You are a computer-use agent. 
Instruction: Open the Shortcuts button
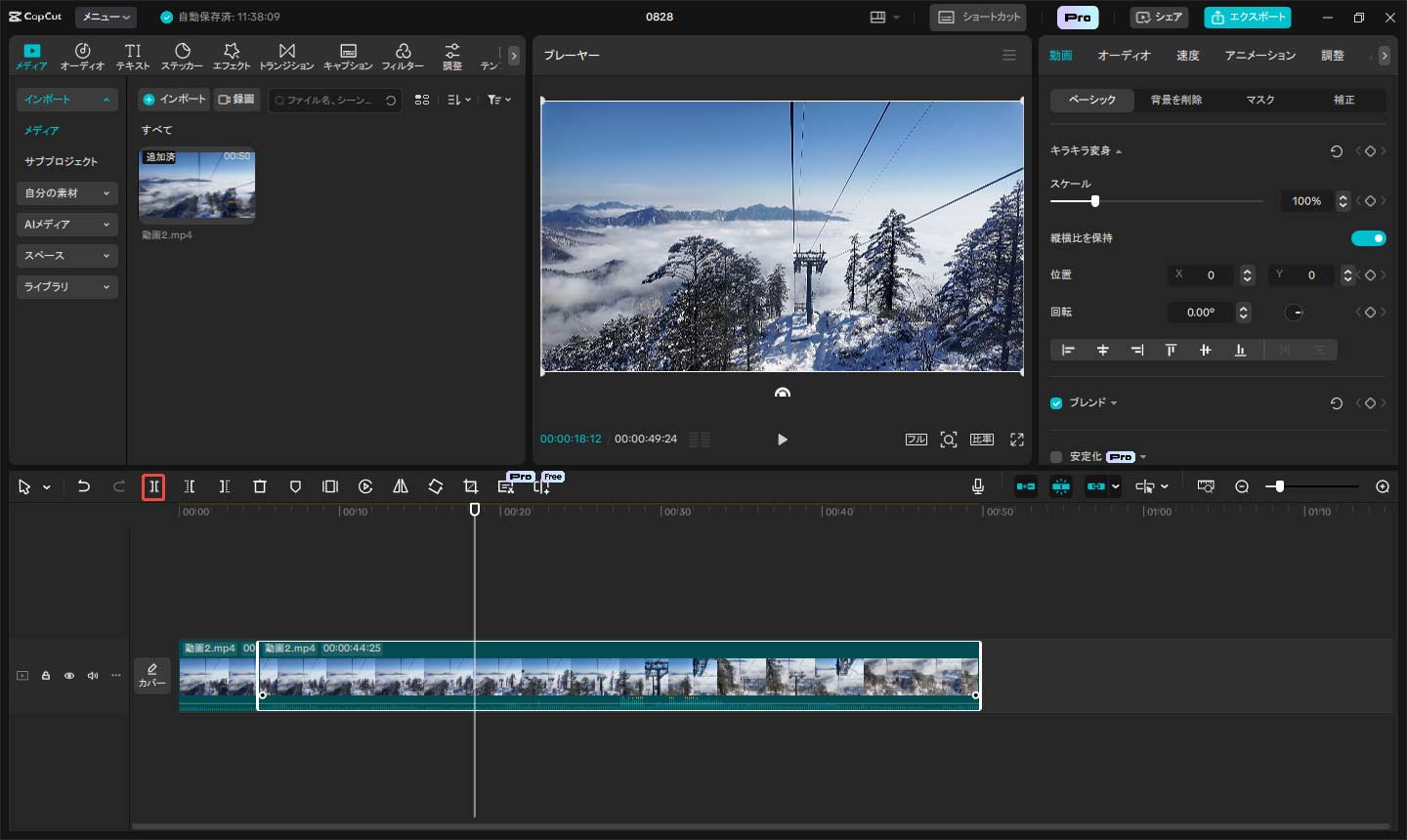[x=978, y=18]
